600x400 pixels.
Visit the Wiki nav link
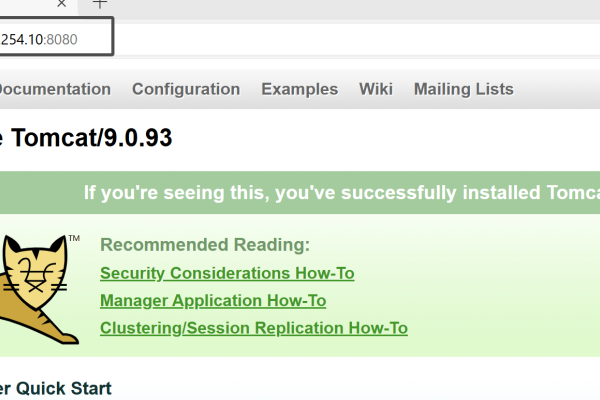click(376, 89)
